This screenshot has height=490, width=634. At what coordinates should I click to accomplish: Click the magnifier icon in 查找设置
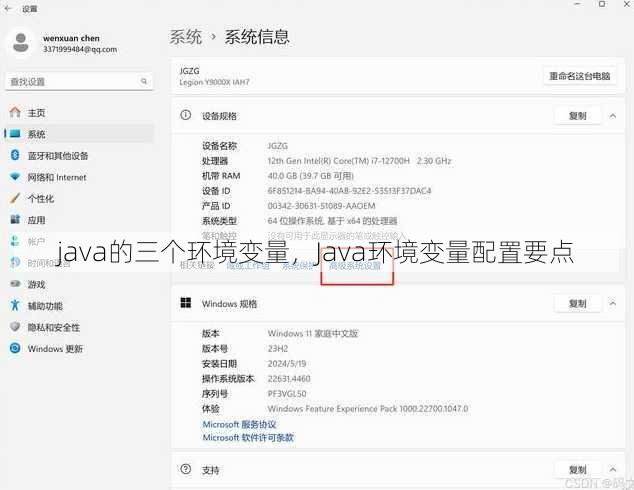tap(144, 81)
